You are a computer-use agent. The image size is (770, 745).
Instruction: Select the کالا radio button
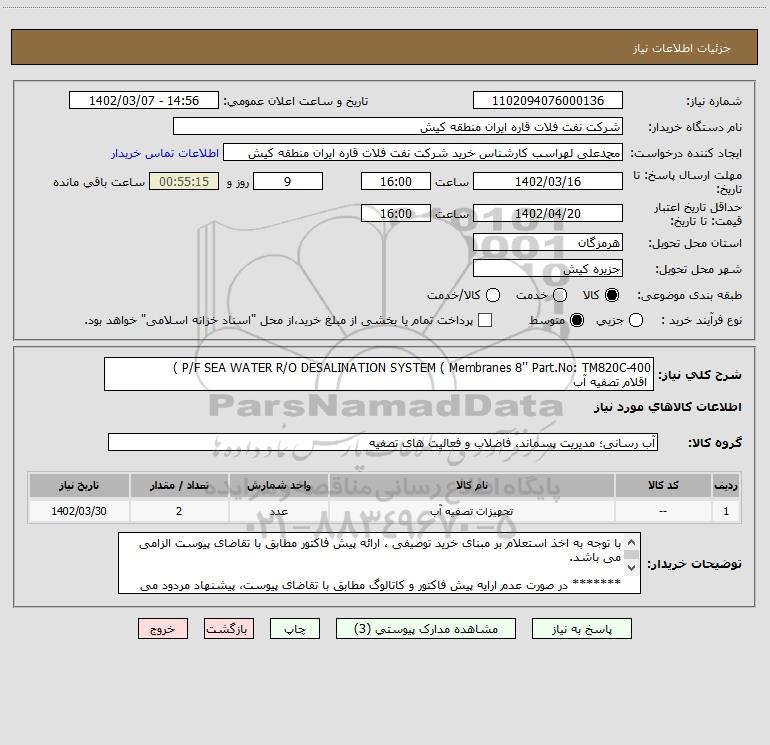612,295
